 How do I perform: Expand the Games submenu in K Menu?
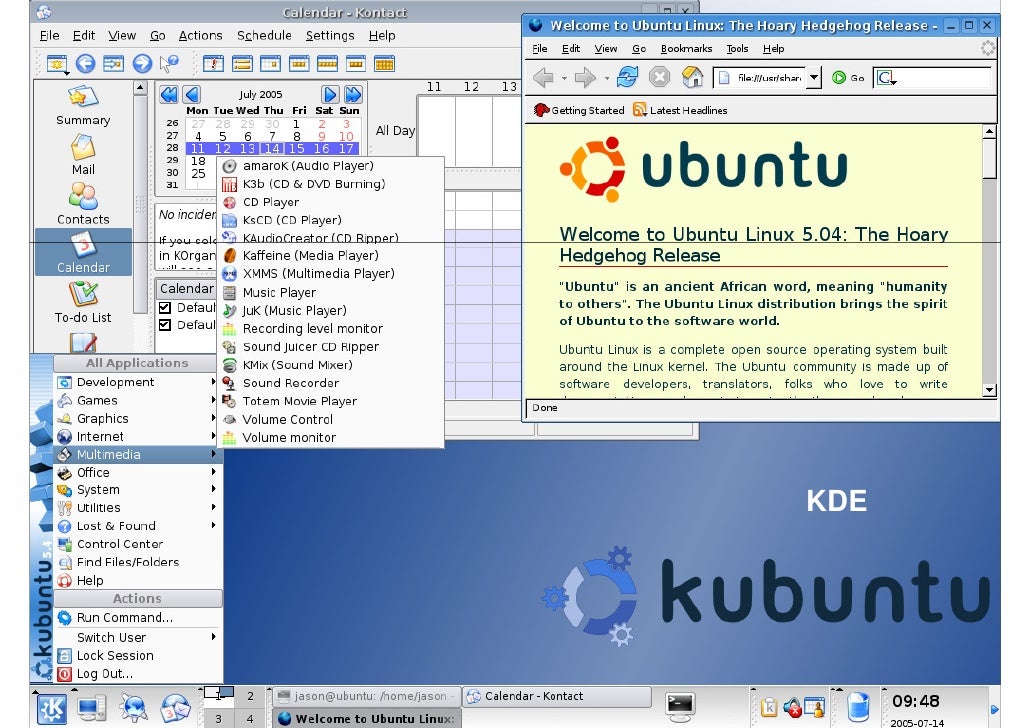(137, 400)
